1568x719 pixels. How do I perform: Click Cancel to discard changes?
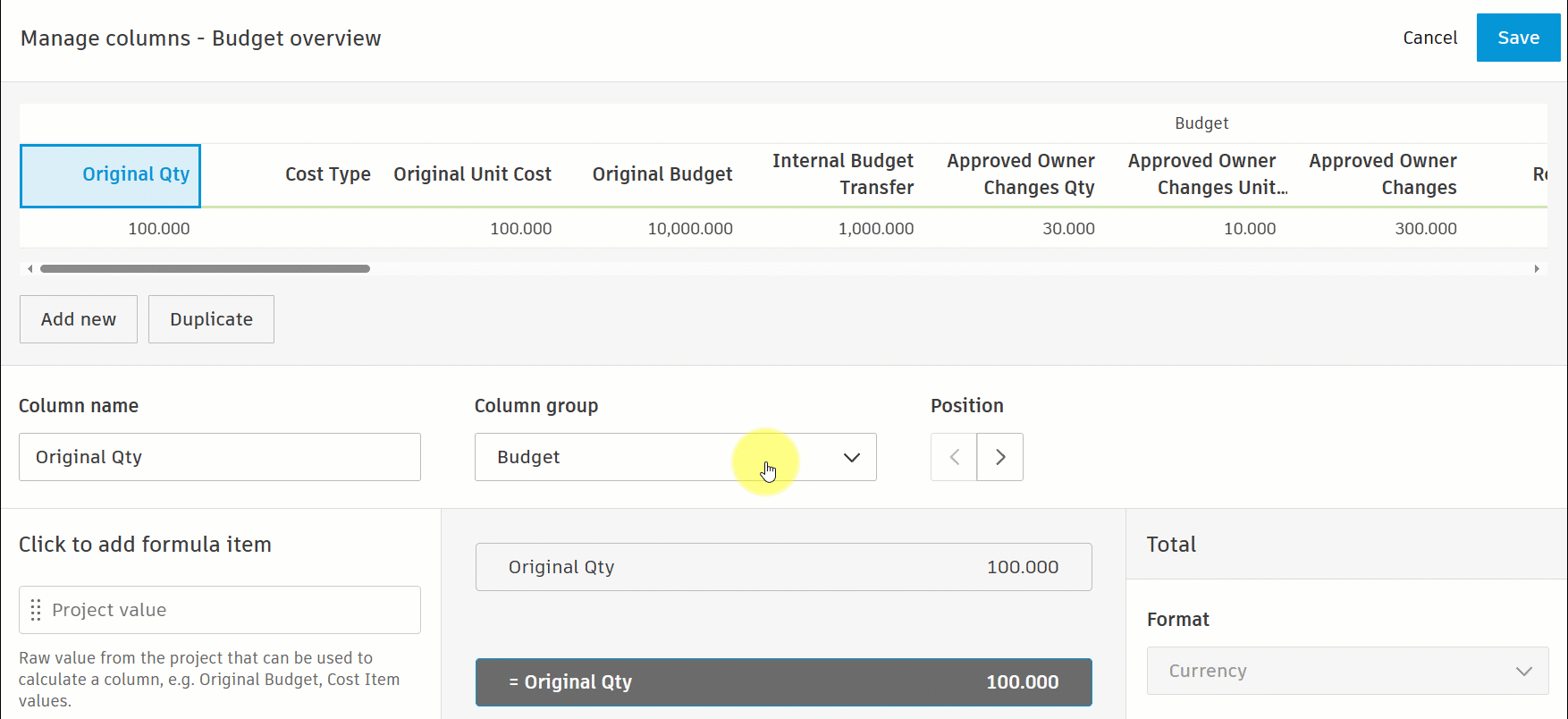[1429, 38]
